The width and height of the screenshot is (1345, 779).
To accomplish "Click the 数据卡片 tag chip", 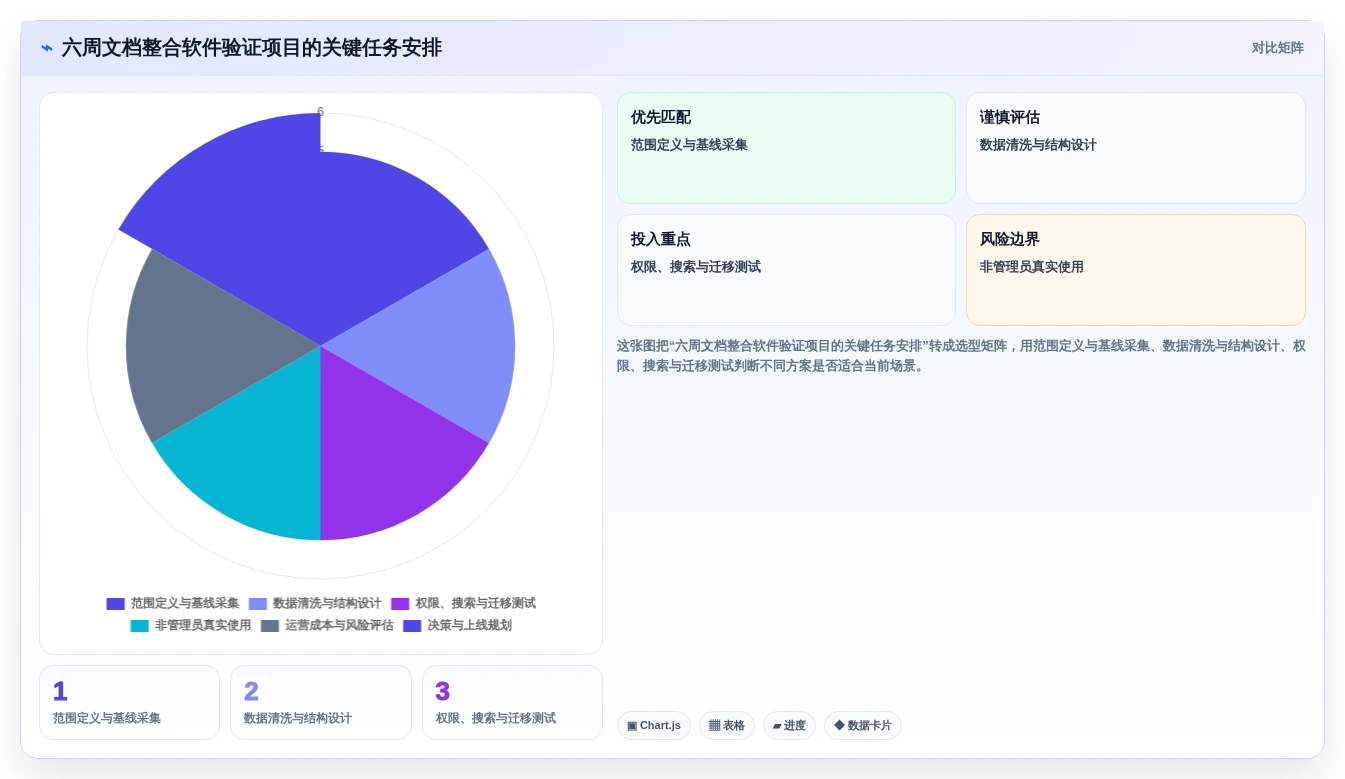I will pyautogui.click(x=863, y=726).
